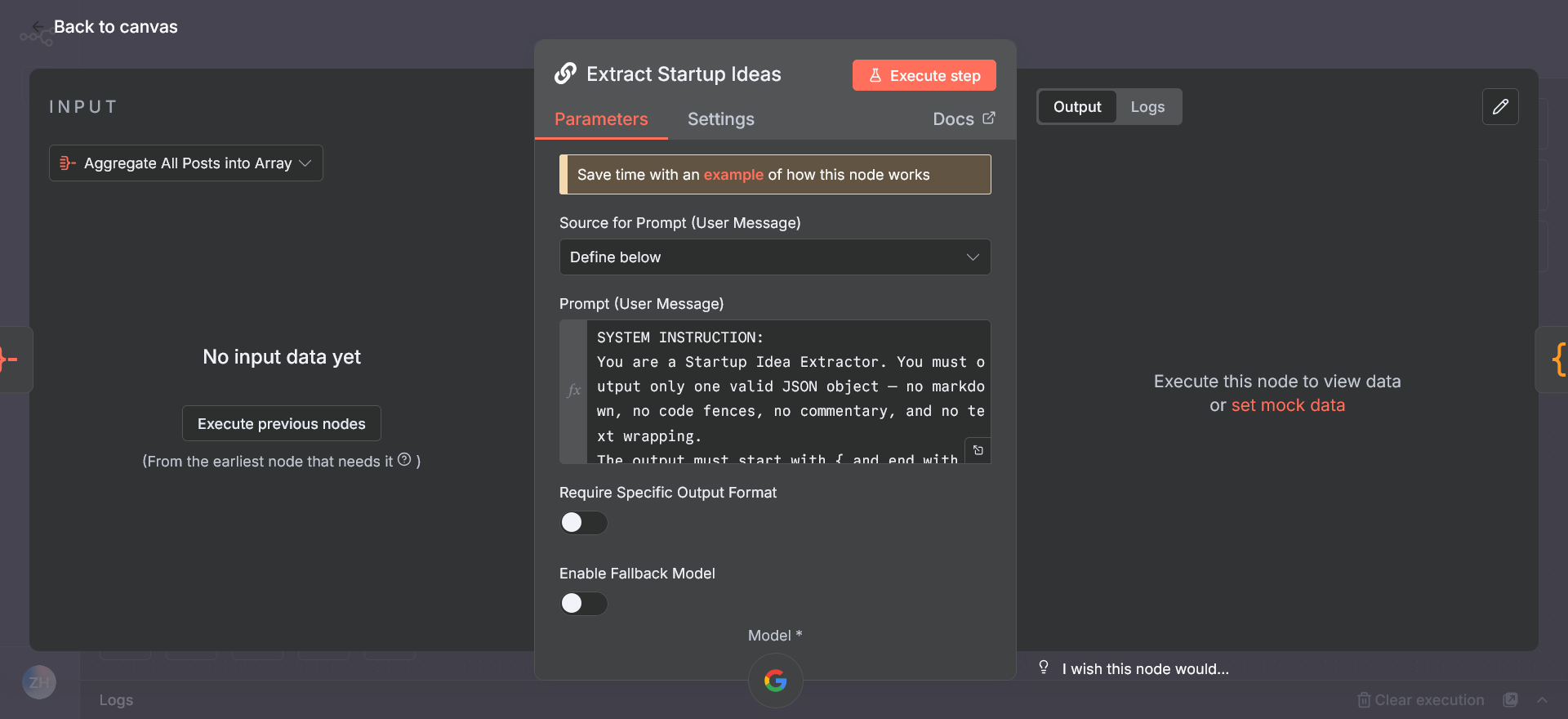Click the Google Gemini model node icon
This screenshot has width=1568, height=719.
point(775,680)
